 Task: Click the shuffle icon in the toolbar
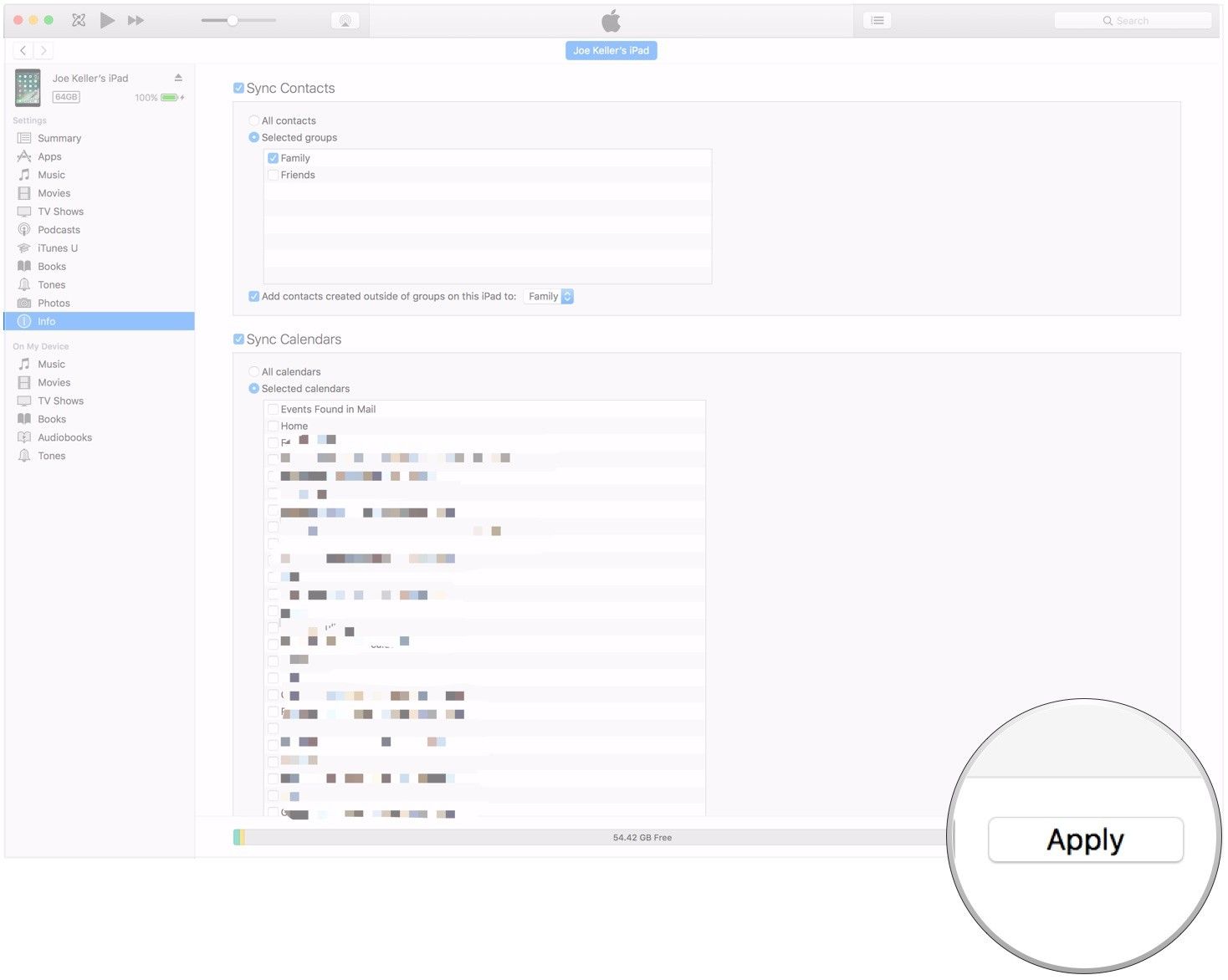coord(79,20)
